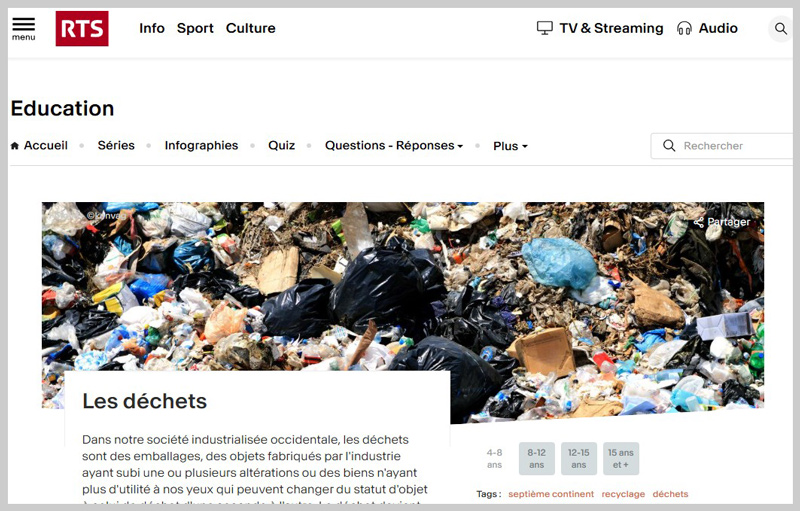The image size is (800, 511).
Task: Toggle the 8-12 ans age filter
Action: tap(537, 459)
